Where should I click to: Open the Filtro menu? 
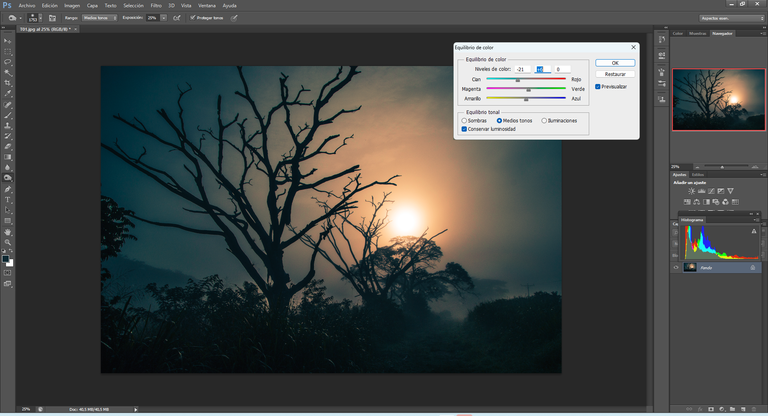tap(156, 5)
